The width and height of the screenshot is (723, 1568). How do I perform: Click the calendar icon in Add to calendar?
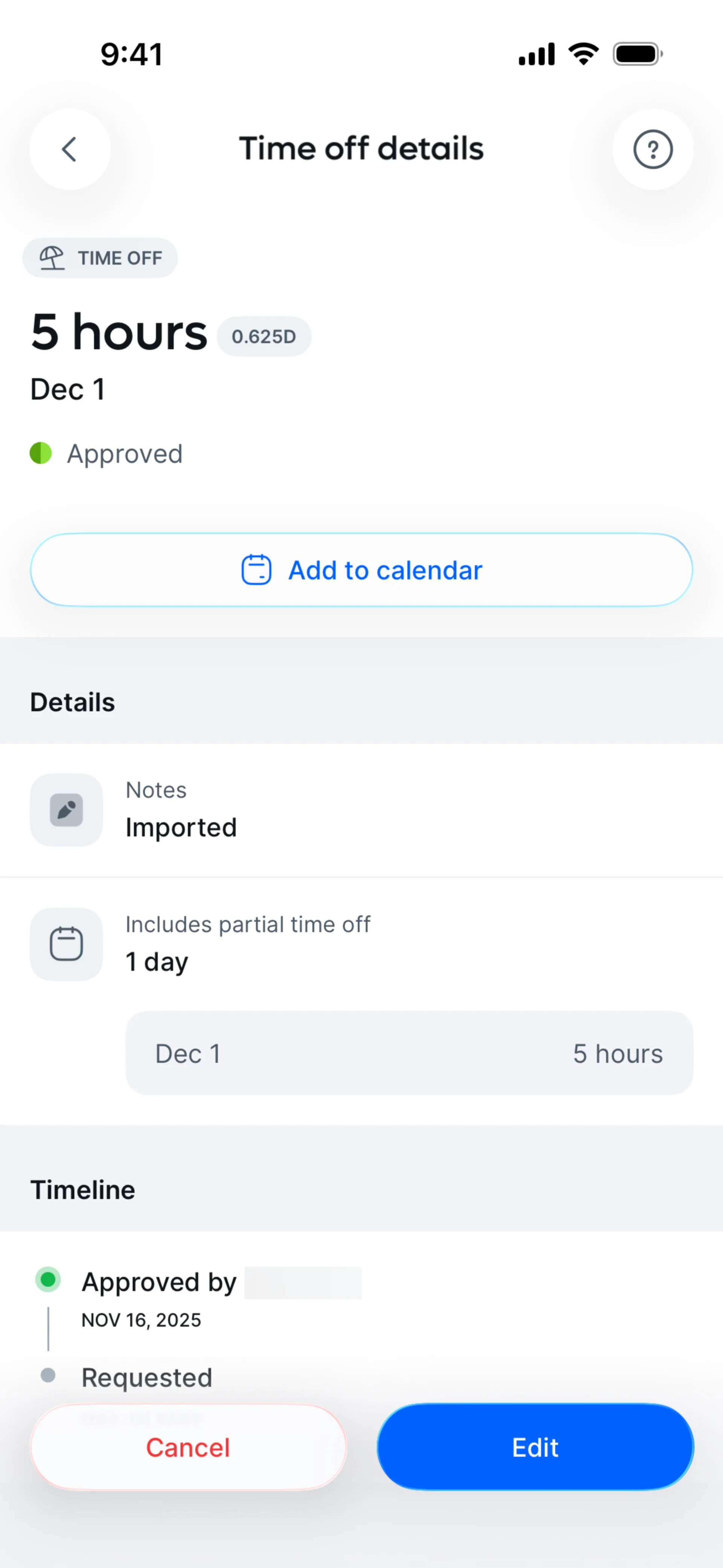click(x=256, y=570)
